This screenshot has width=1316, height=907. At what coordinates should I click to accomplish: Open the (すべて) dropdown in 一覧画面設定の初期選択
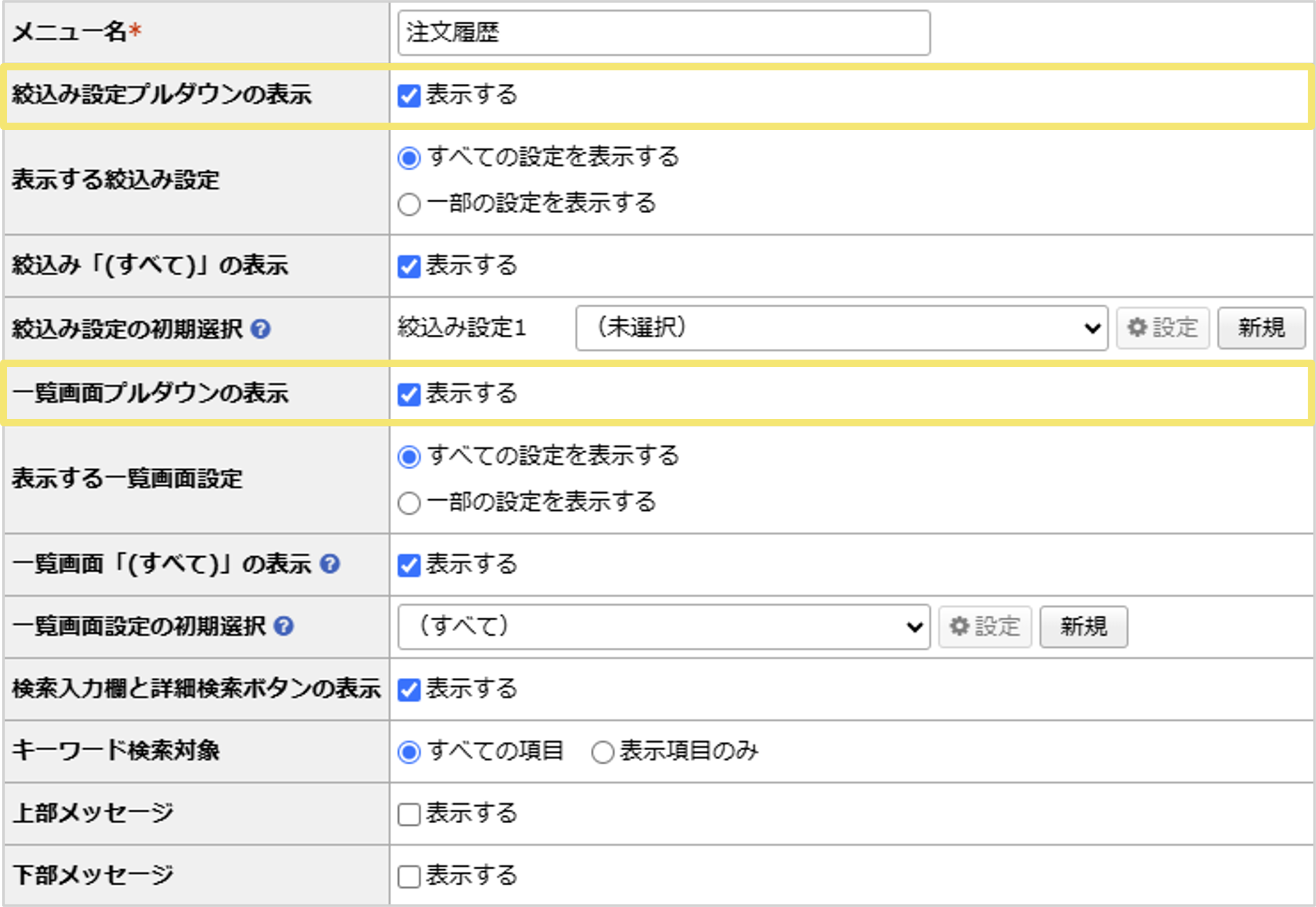664,627
